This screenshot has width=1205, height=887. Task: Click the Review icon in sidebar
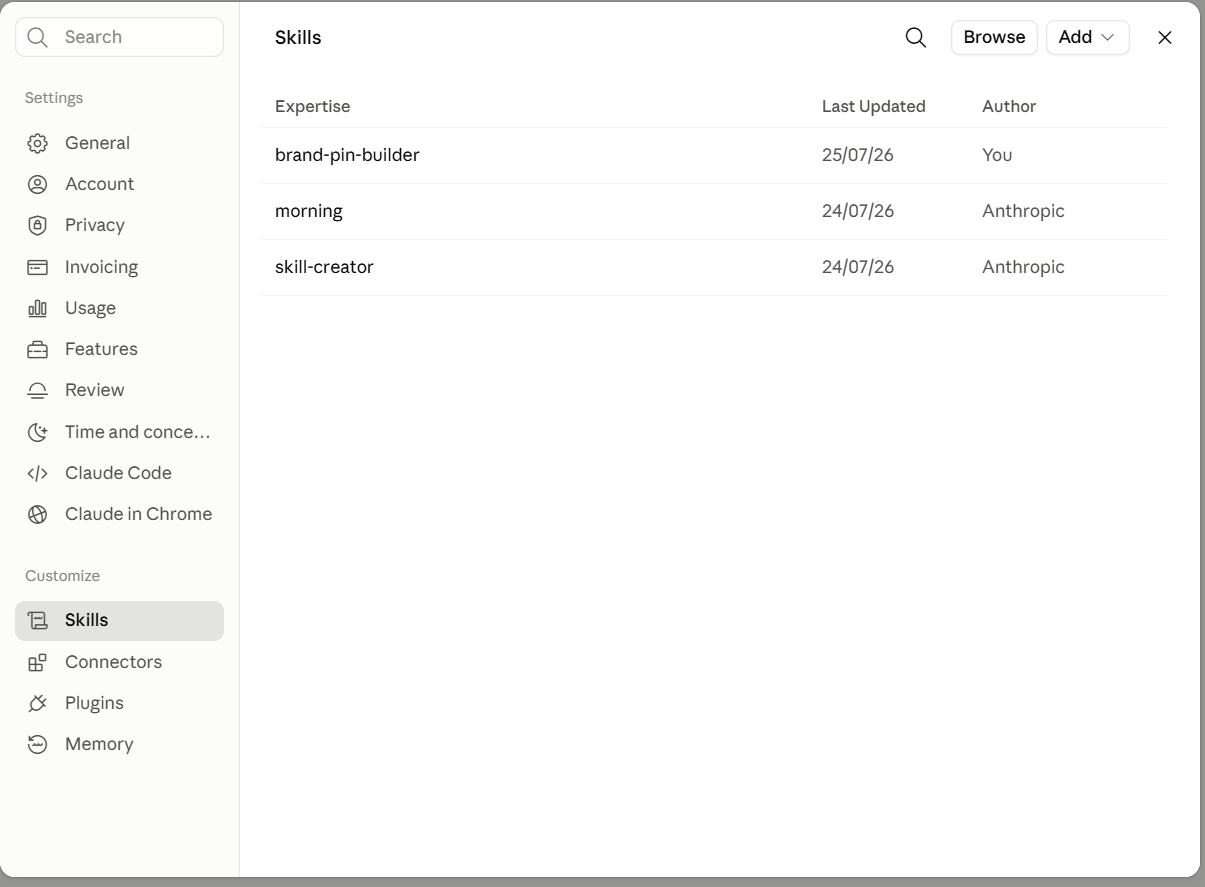click(37, 390)
